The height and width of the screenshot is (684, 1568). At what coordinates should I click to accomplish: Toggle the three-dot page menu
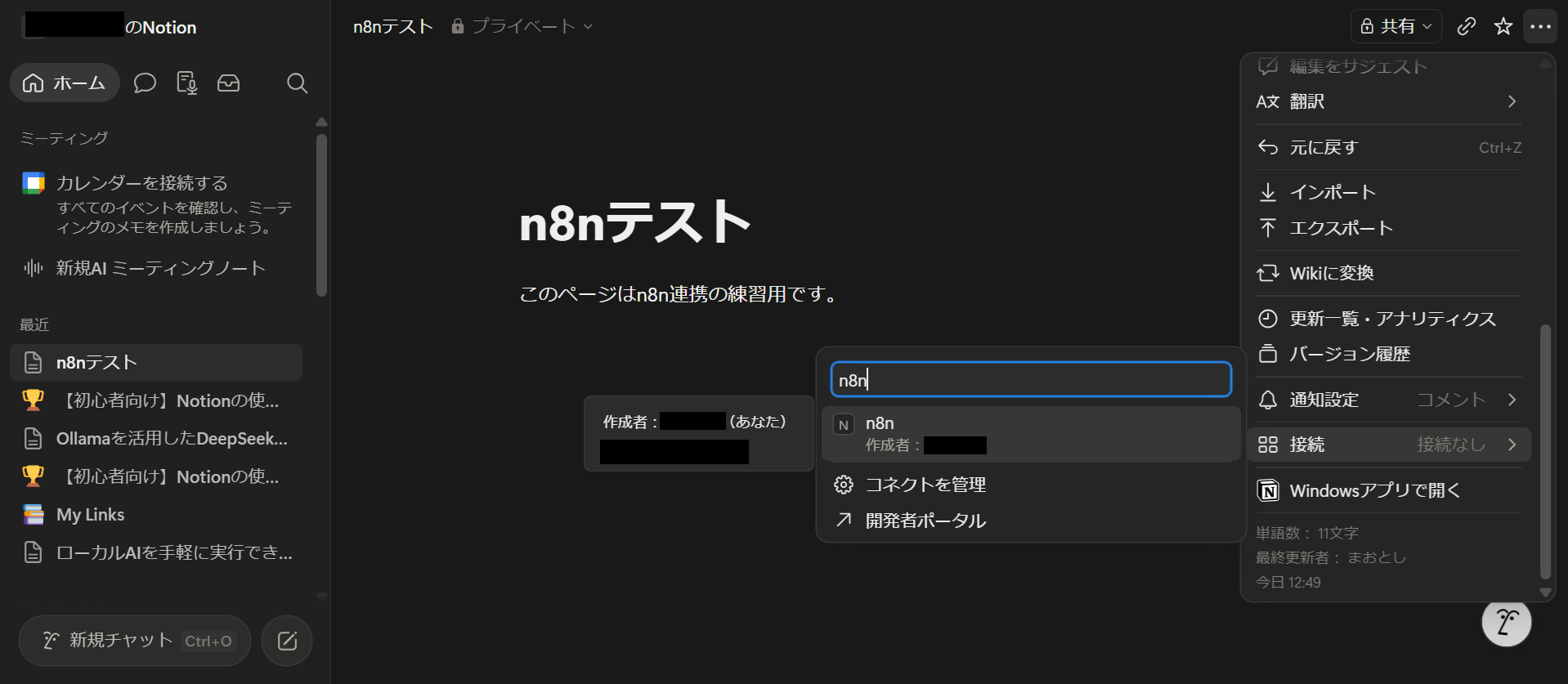click(1541, 27)
